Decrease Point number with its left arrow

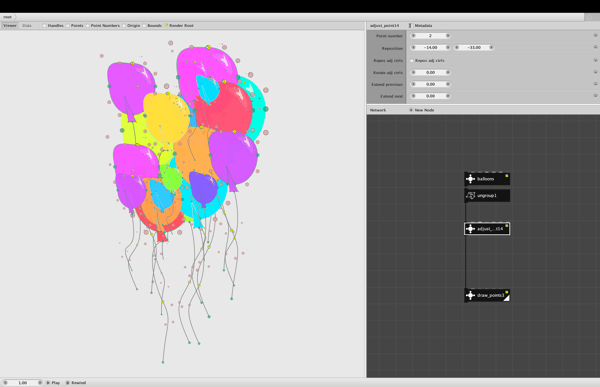pyautogui.click(x=413, y=36)
